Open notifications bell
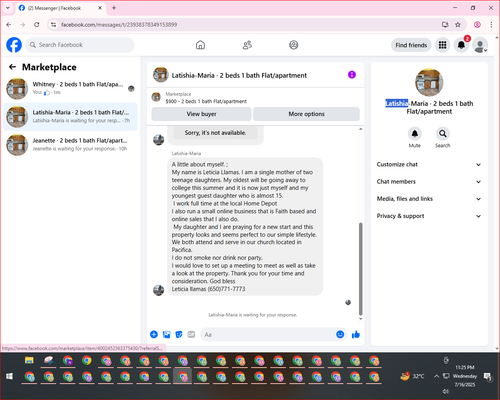The height and width of the screenshot is (400, 500). 461,45
